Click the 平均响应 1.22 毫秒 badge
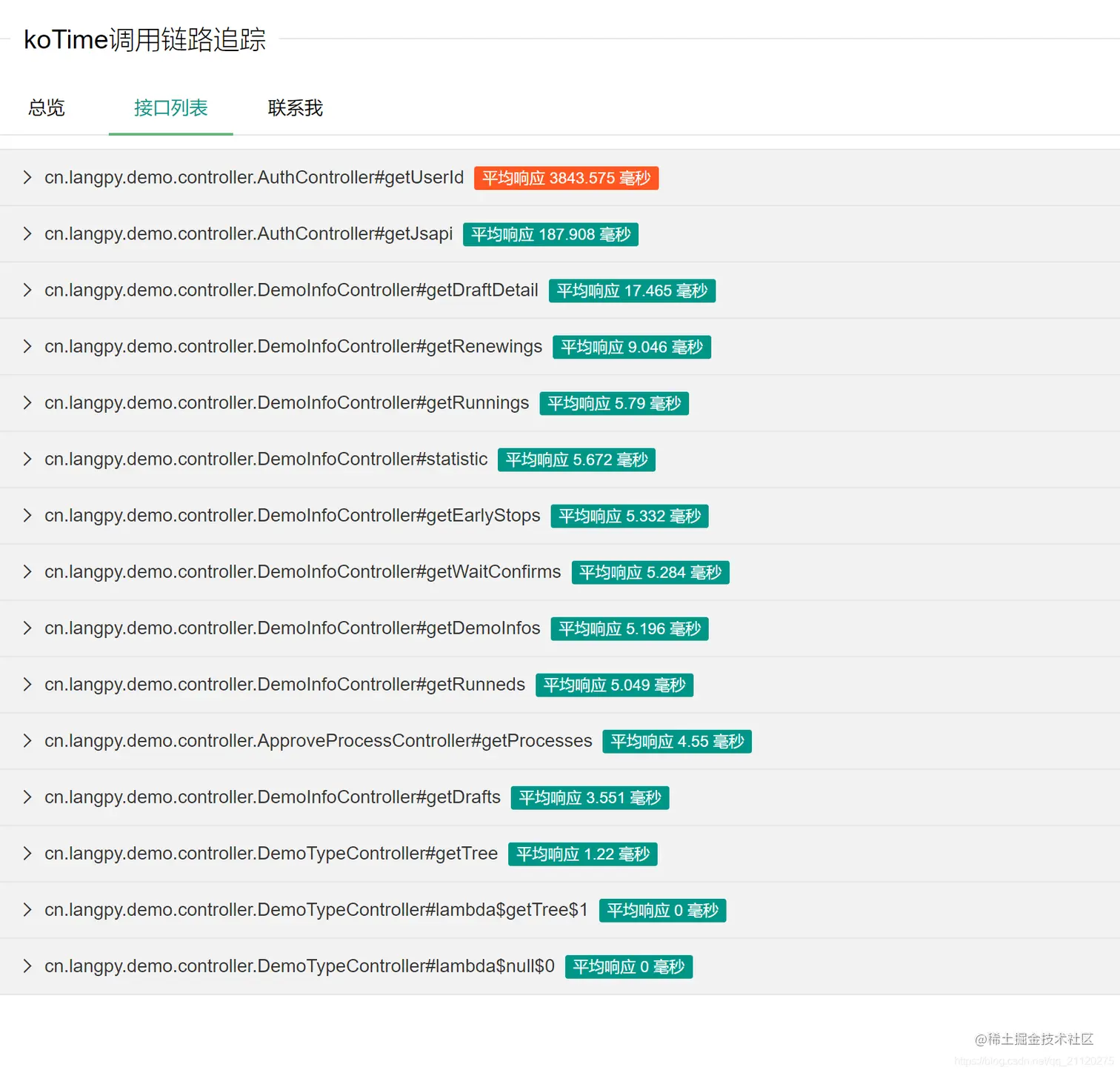This screenshot has height=1073, width=1120. click(582, 854)
